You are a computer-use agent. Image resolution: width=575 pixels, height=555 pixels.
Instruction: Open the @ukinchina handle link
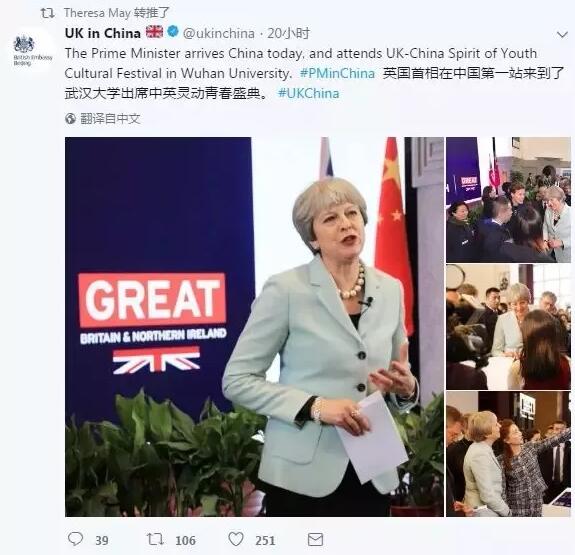click(x=219, y=33)
